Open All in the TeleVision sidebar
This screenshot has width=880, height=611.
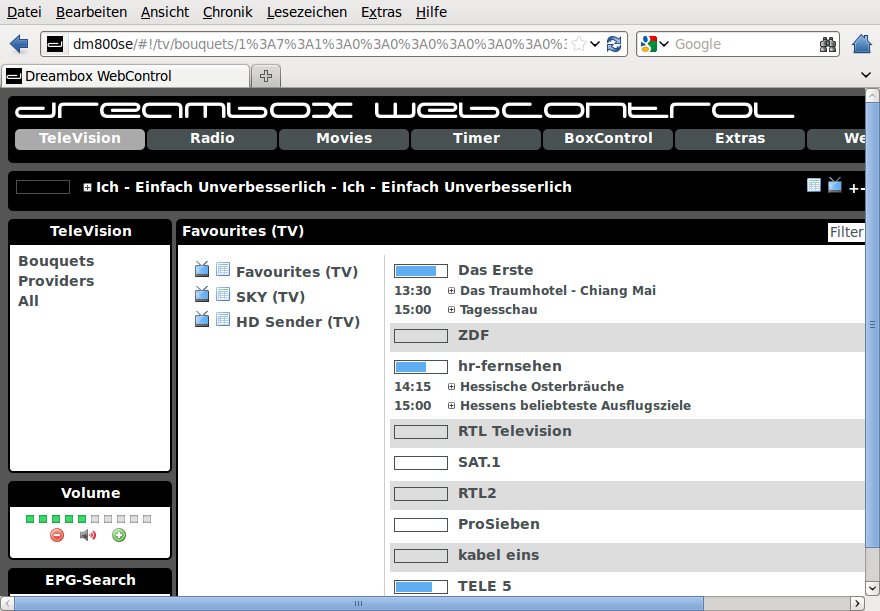pos(28,301)
